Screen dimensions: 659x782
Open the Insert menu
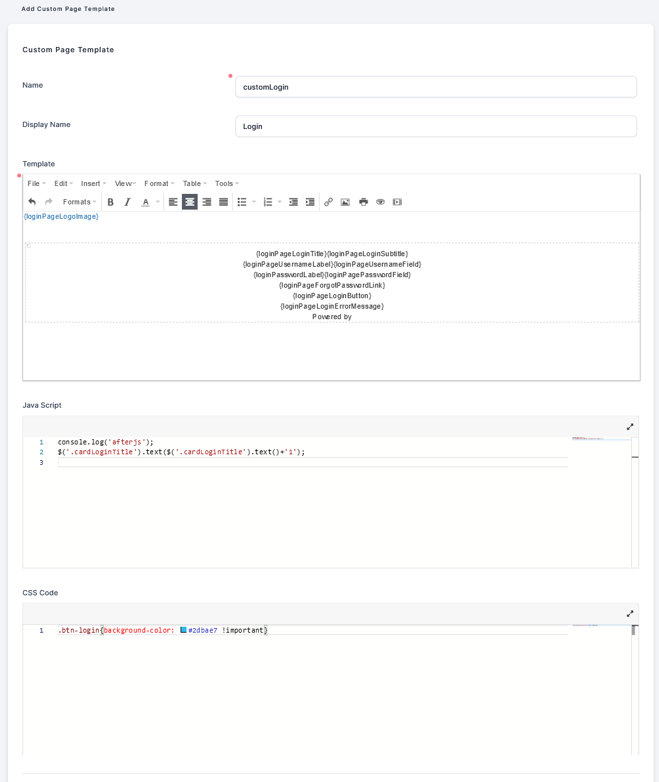(93, 184)
